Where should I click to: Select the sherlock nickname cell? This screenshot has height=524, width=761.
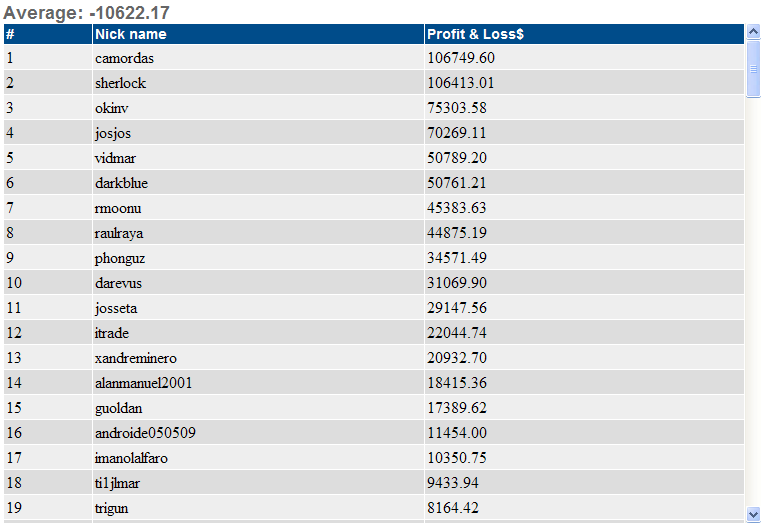point(120,83)
